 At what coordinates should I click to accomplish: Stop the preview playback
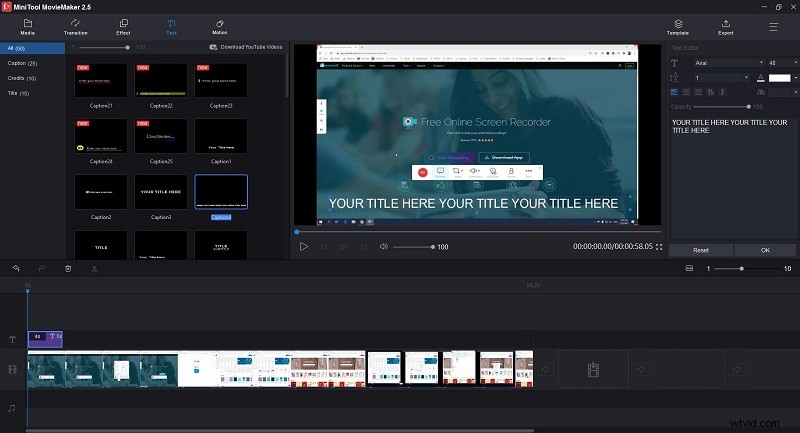364,246
